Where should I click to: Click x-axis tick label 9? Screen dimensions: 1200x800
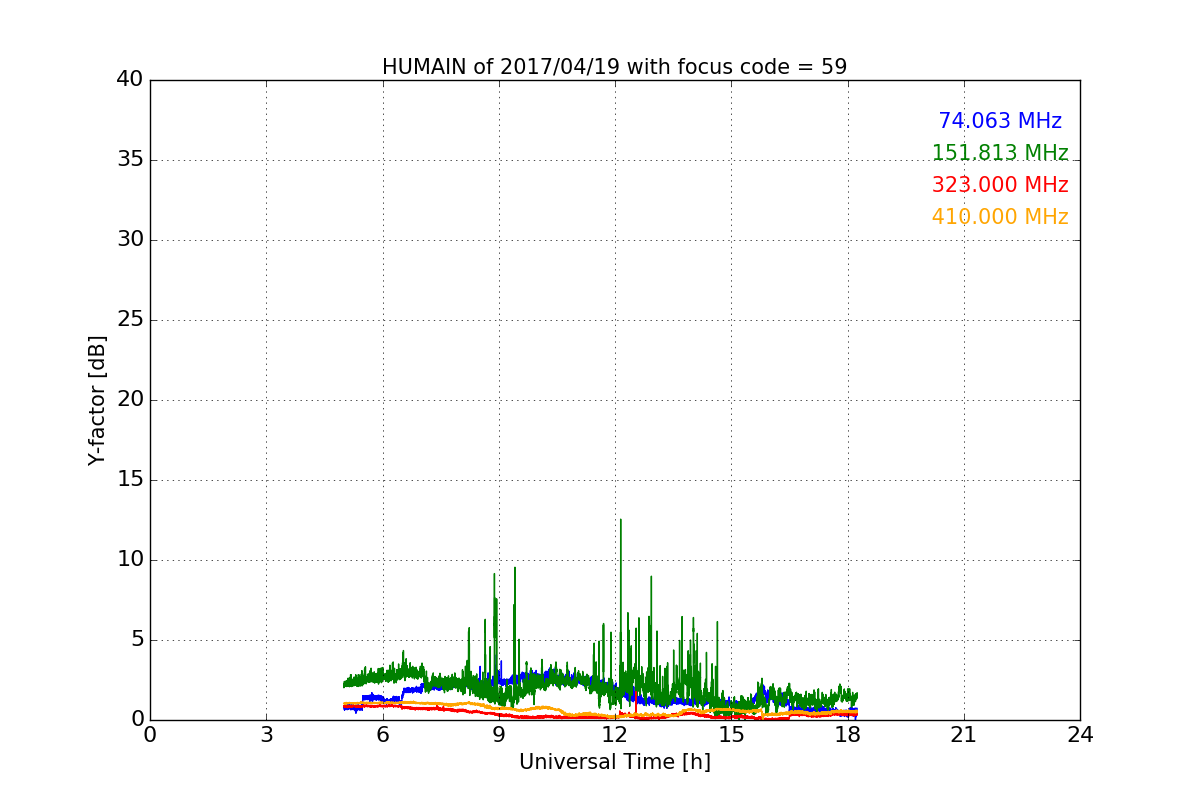(x=499, y=735)
